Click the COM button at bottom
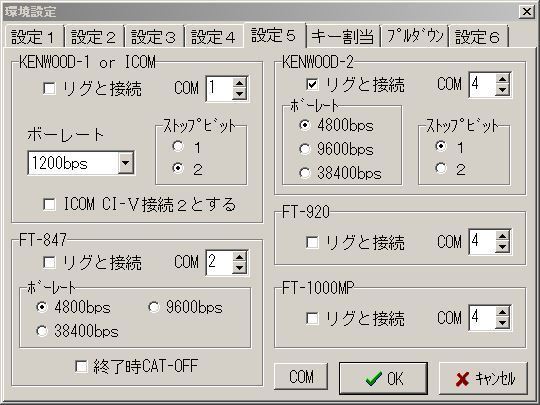The height and width of the screenshot is (405, 540). point(301,376)
